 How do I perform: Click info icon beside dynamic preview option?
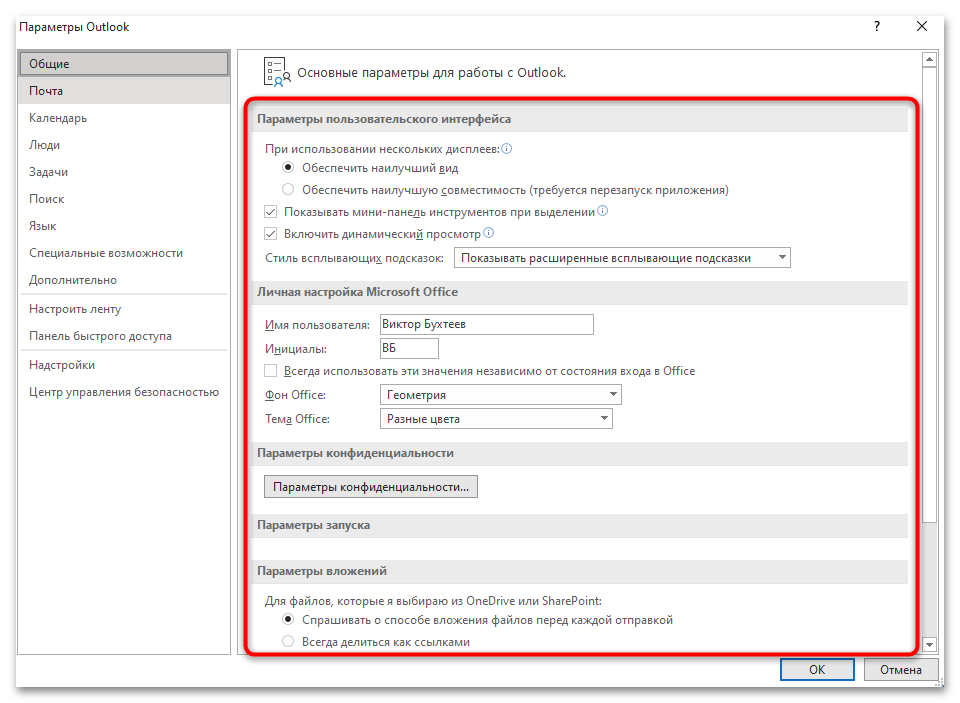489,234
